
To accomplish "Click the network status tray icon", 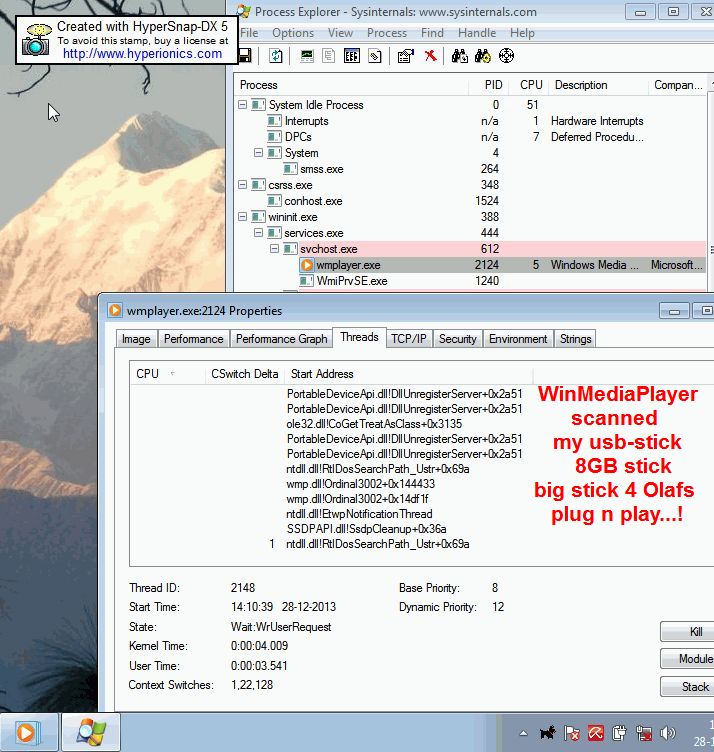I will pyautogui.click(x=644, y=733).
